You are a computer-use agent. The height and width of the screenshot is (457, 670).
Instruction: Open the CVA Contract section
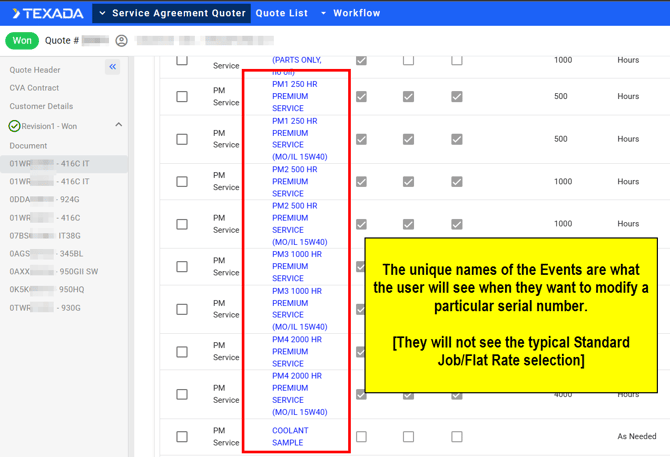point(34,88)
